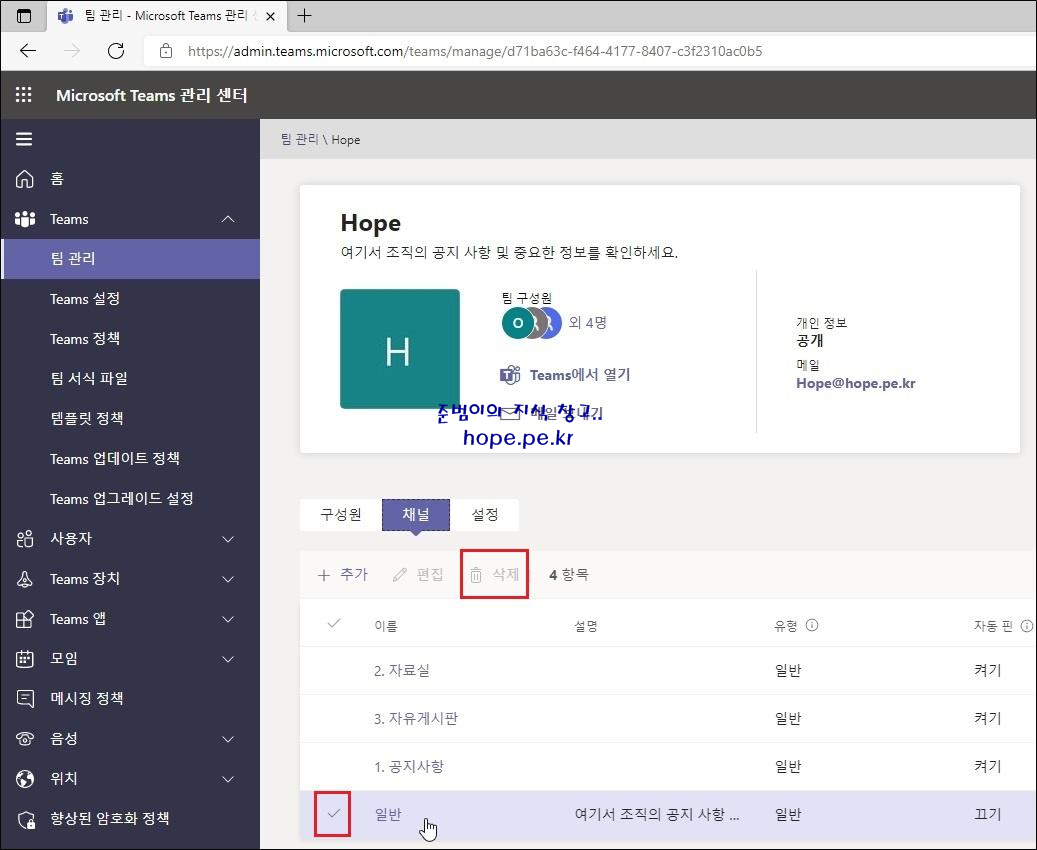1037x850 pixels.
Task: Open the 2. 자료실 channel
Action: (402, 671)
